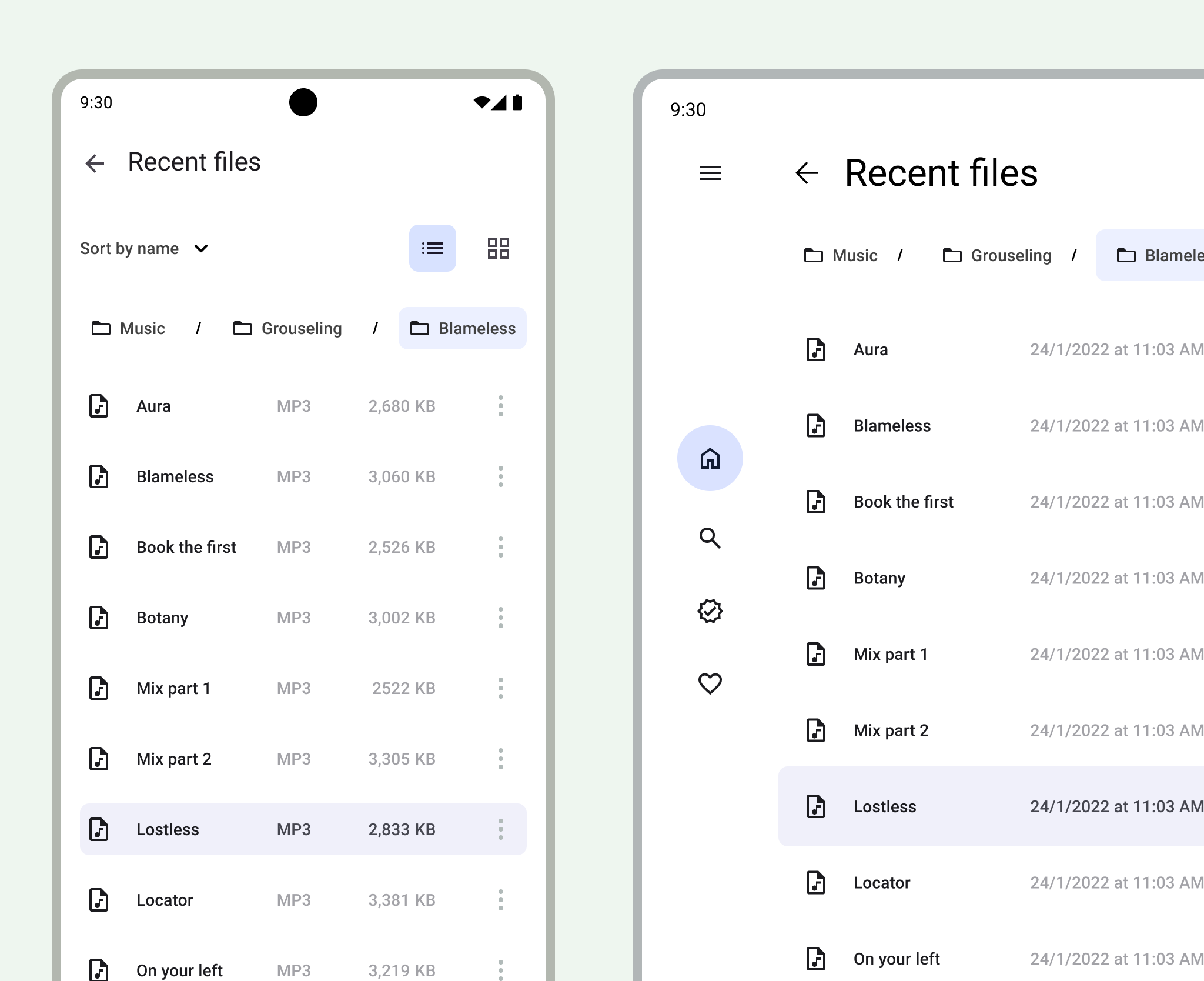Click the overflow menu icon for Blameless

499,476
